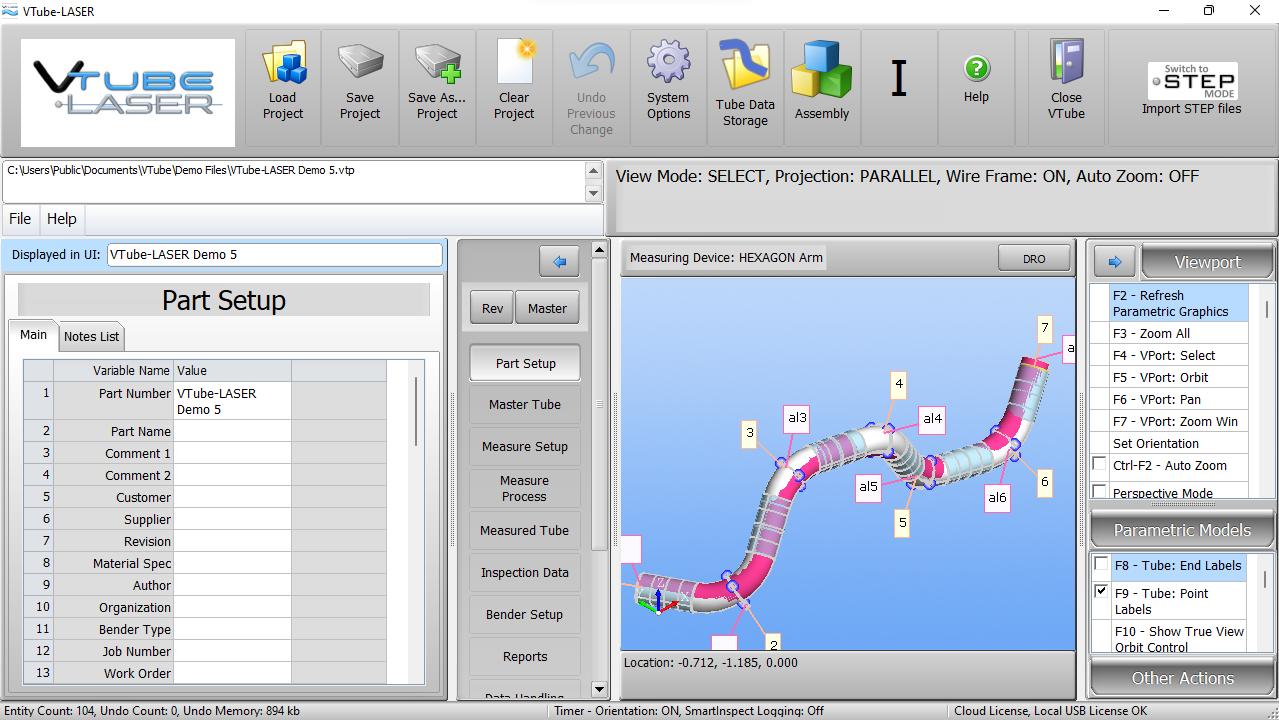1279x720 pixels.
Task: Open the File menu
Action: point(20,219)
